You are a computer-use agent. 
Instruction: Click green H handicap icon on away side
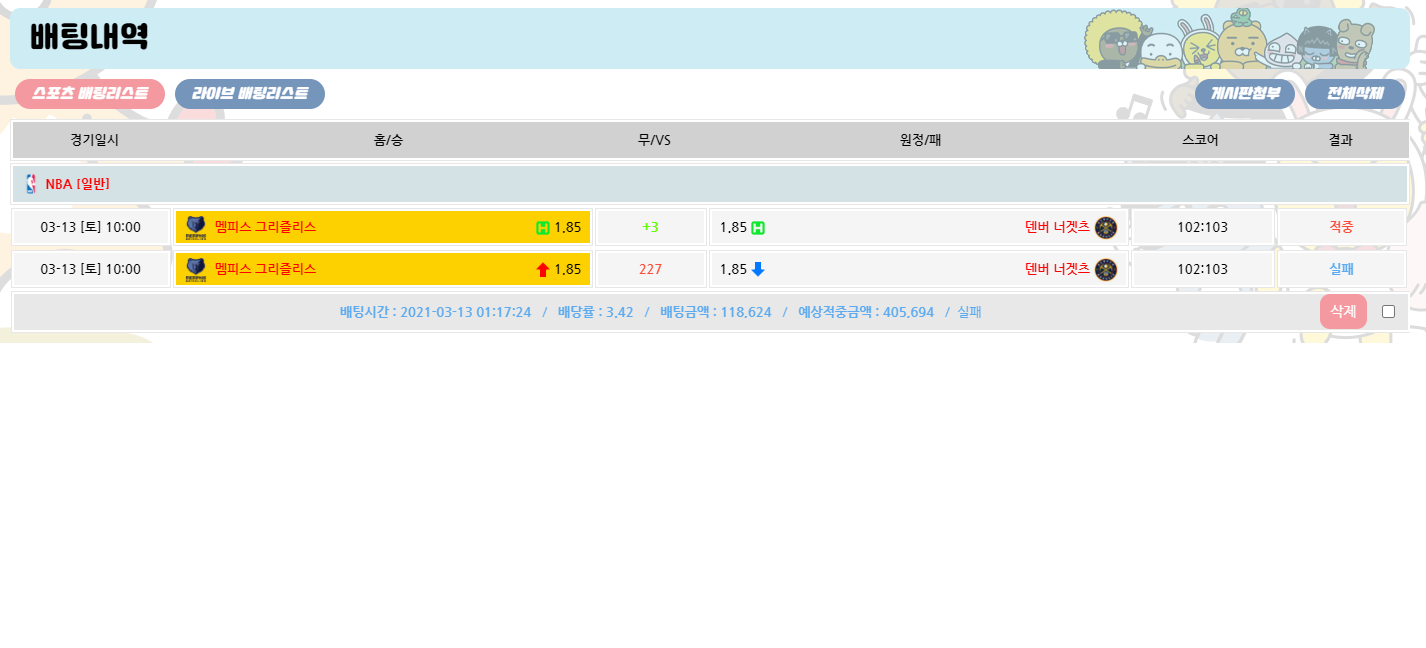coord(758,228)
